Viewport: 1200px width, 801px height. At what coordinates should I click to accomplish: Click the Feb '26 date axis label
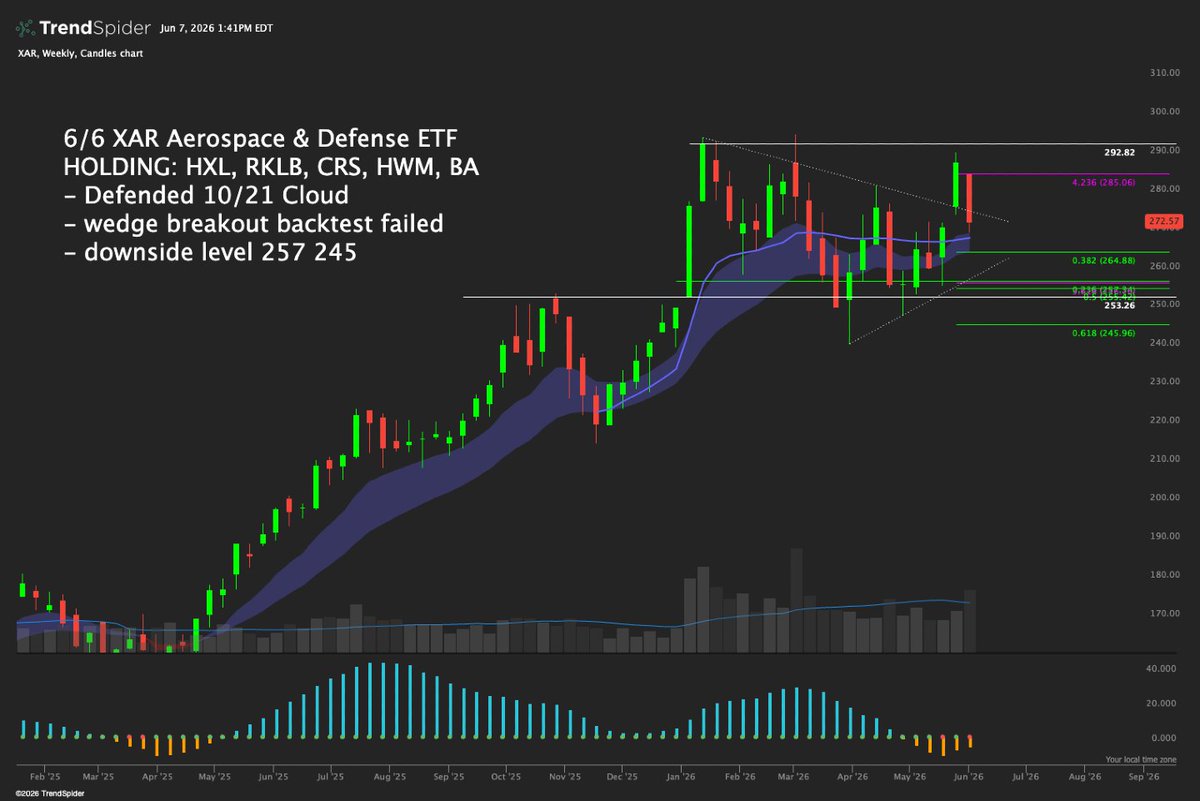coord(739,776)
